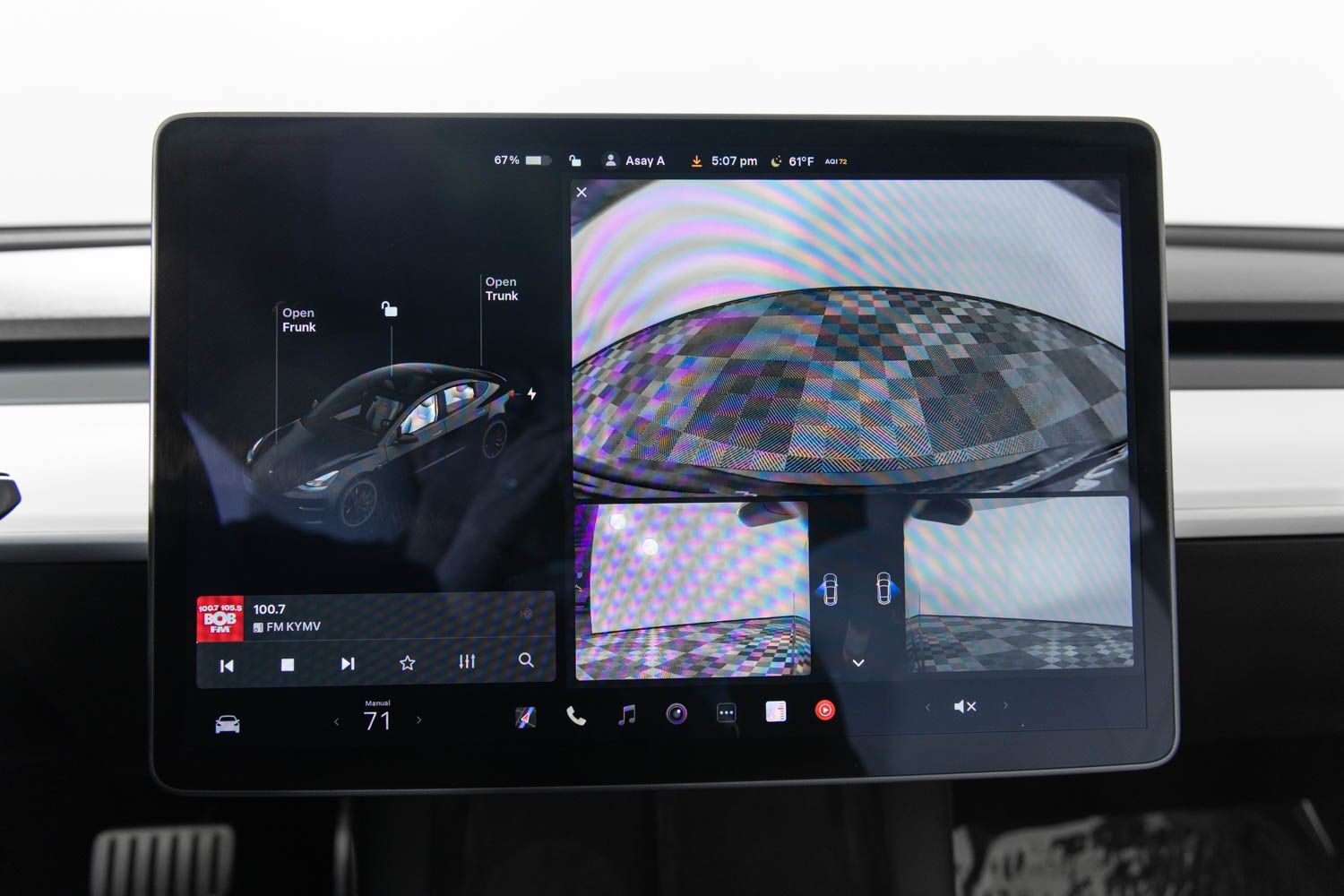
Task: Stop the radio playback
Action: pos(288,665)
